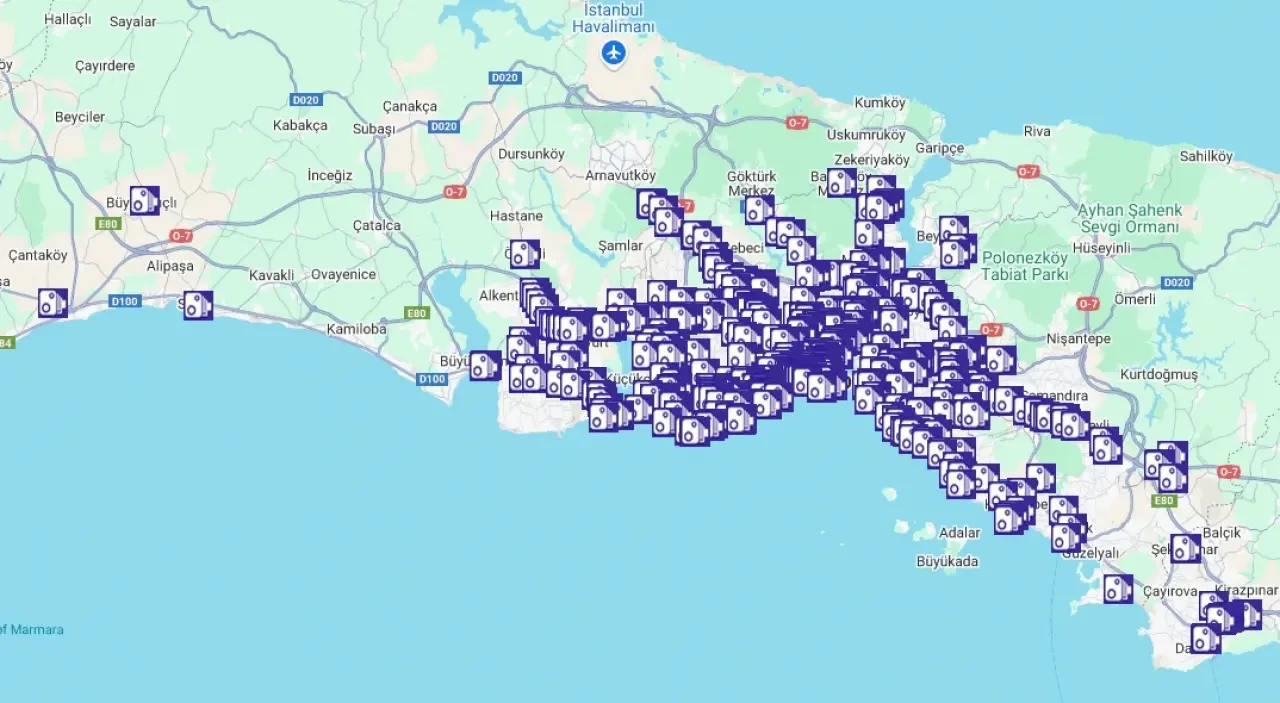The height and width of the screenshot is (703, 1280).
Task: Select the Ayhan Şahenk Sevgi Ormanı label
Action: pos(1129,218)
